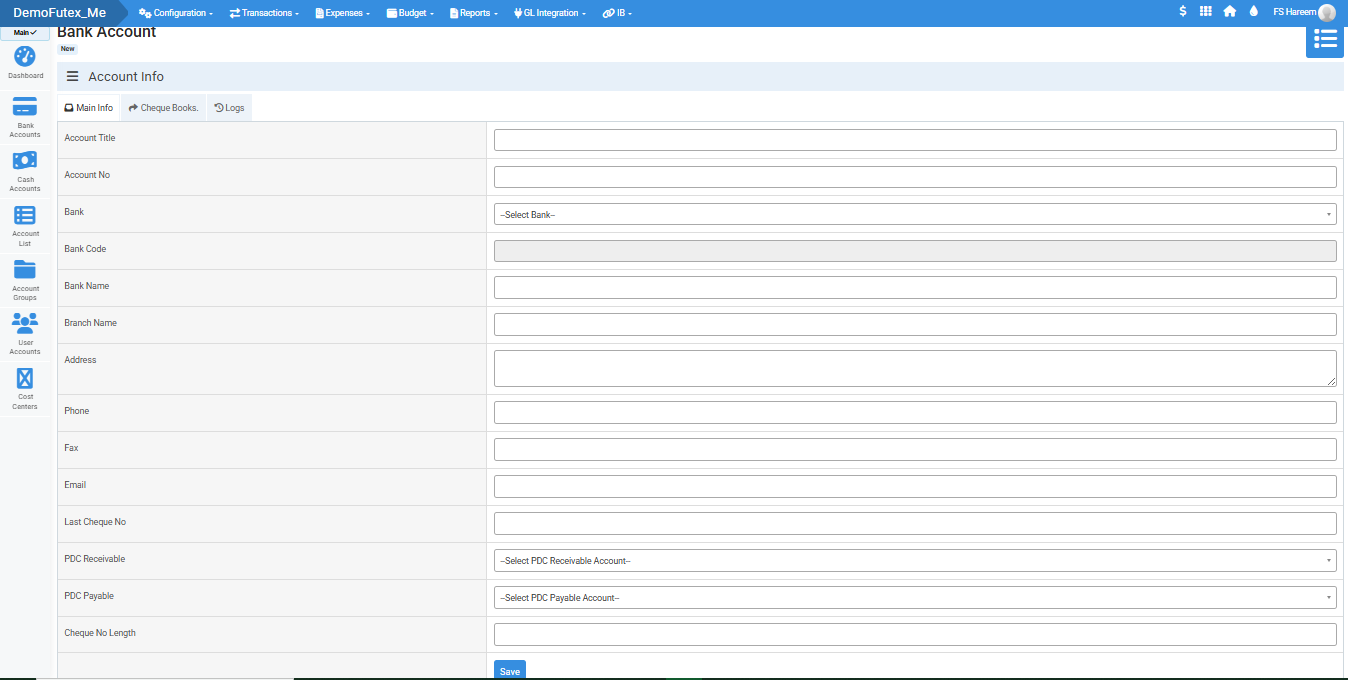Open Account List sidebar icon

point(25,216)
